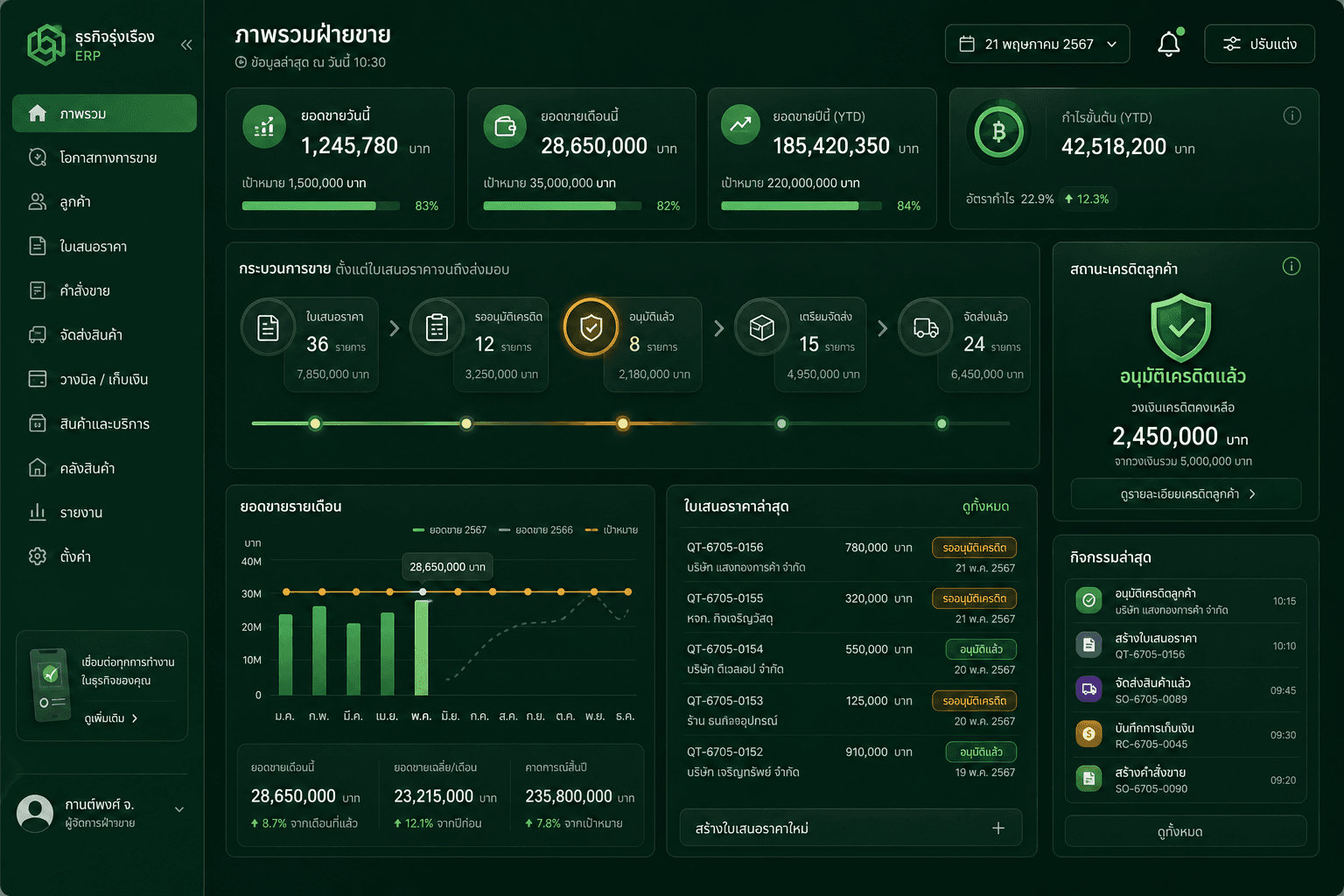Expand ดูรายละเอียดเครดิตลูกค้า chevron link
This screenshot has height=896, width=1344.
click(1186, 493)
